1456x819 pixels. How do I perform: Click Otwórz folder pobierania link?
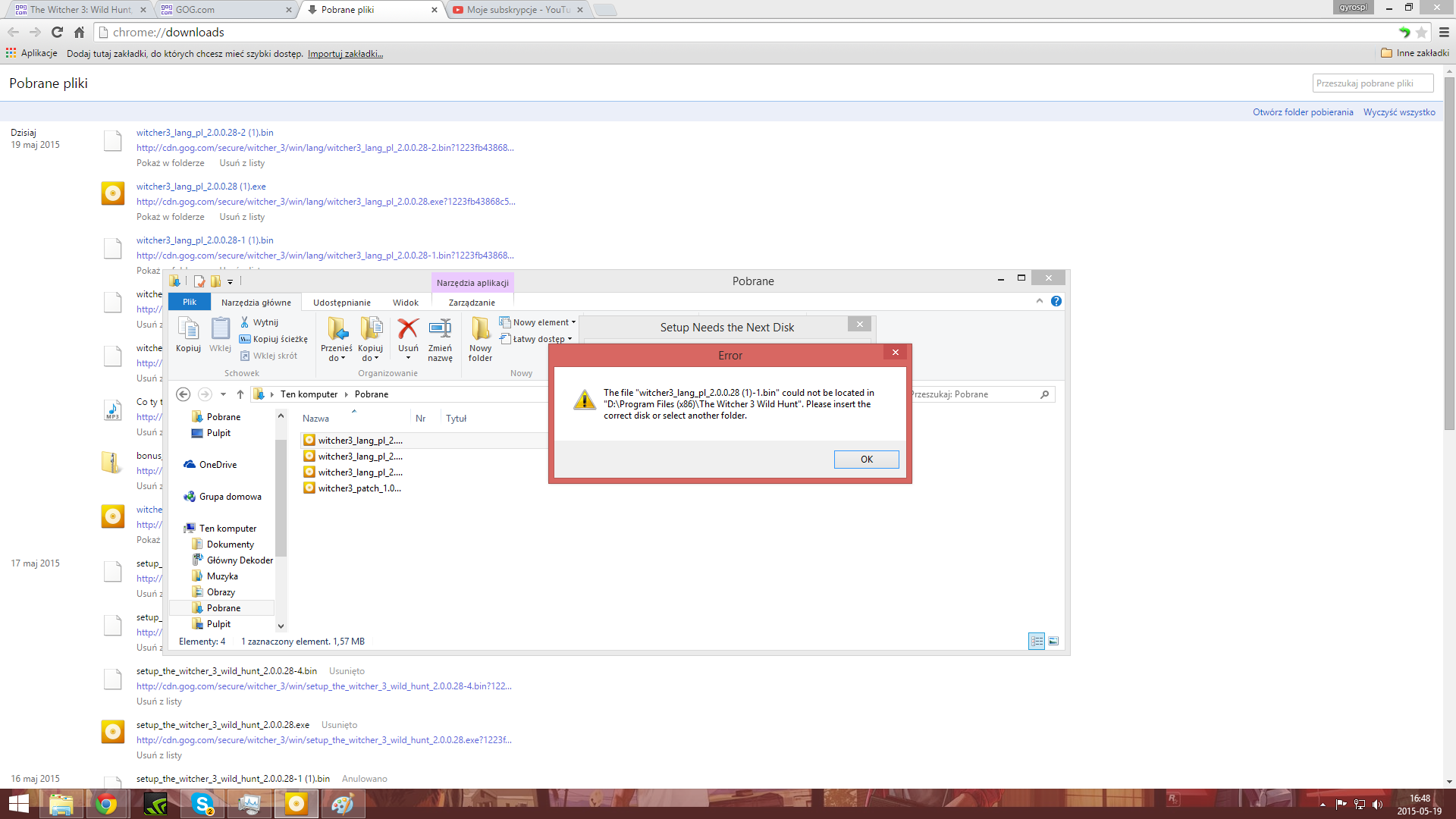point(1303,112)
